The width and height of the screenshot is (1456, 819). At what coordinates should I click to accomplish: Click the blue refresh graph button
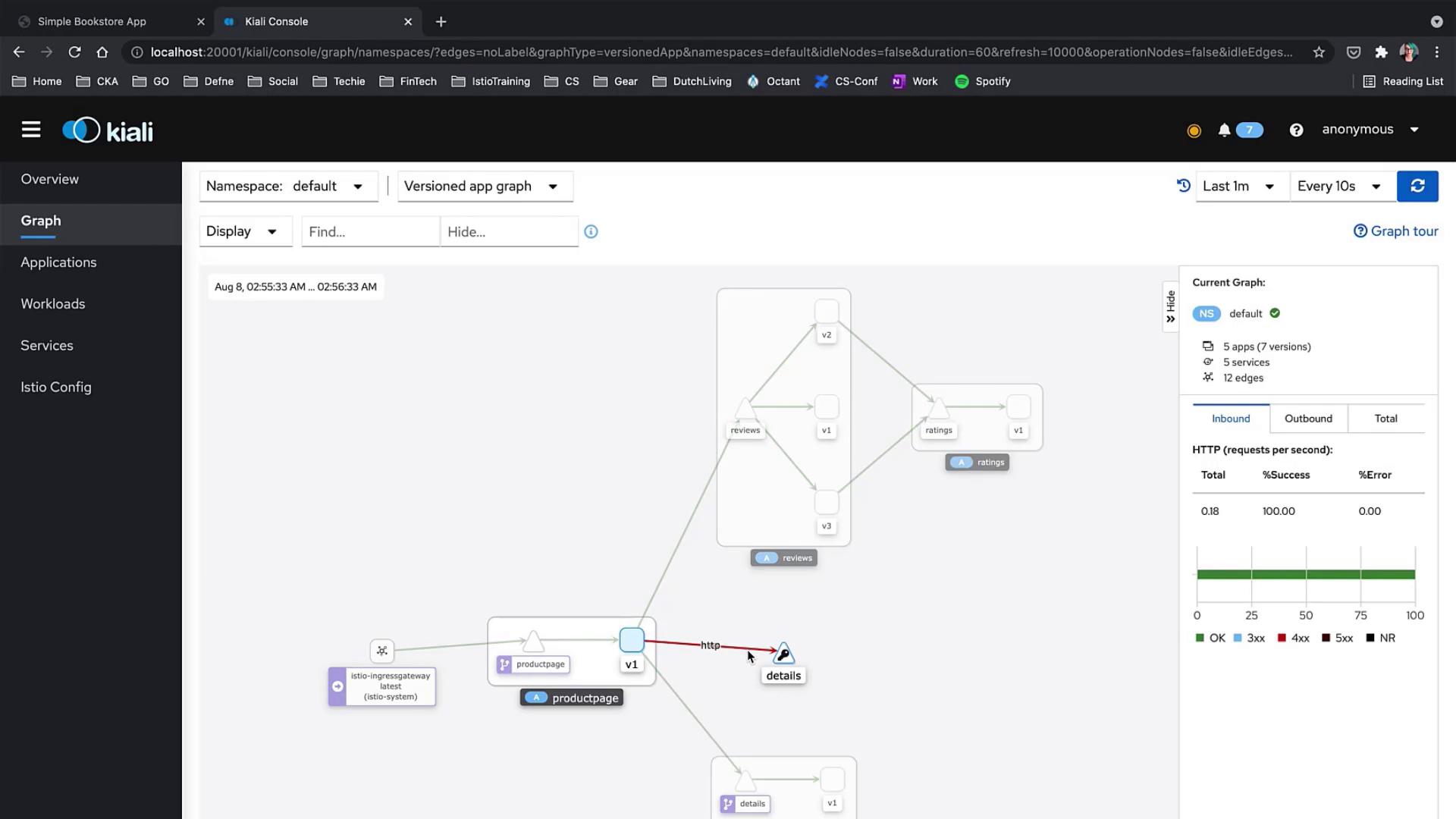tap(1417, 186)
